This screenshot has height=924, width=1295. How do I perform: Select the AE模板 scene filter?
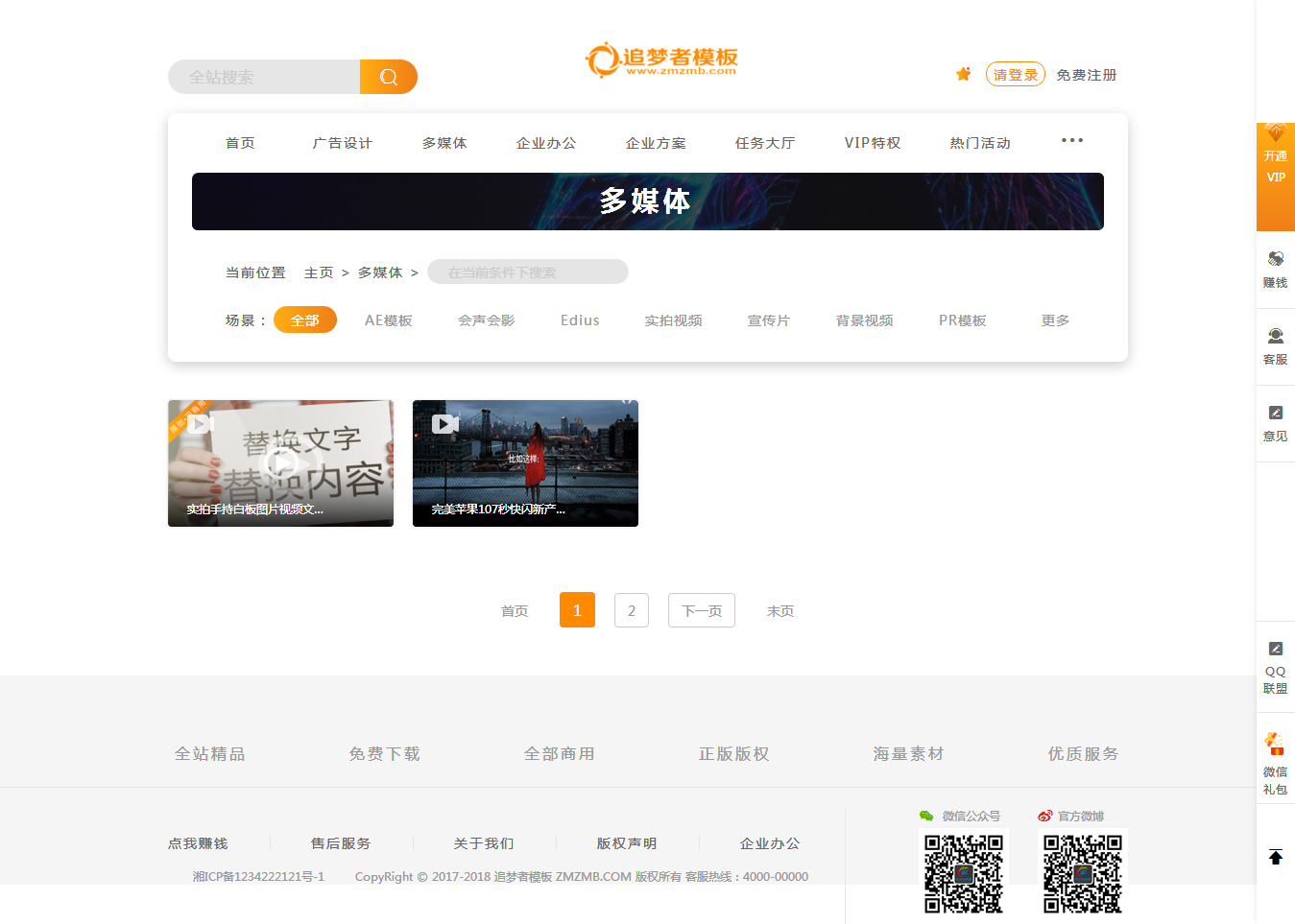(388, 320)
